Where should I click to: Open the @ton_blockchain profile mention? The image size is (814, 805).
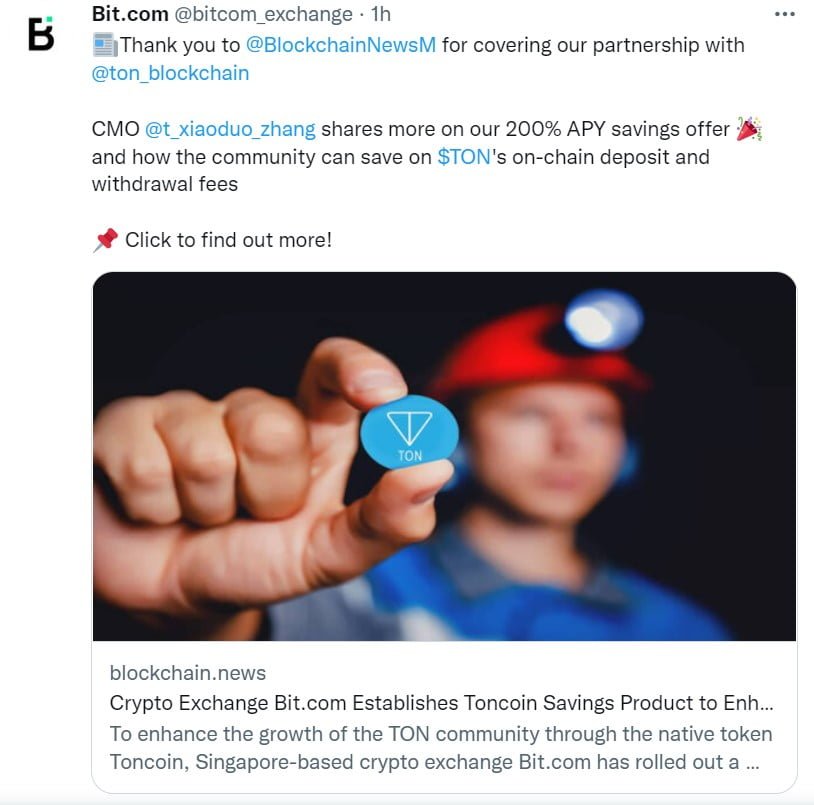pos(170,73)
